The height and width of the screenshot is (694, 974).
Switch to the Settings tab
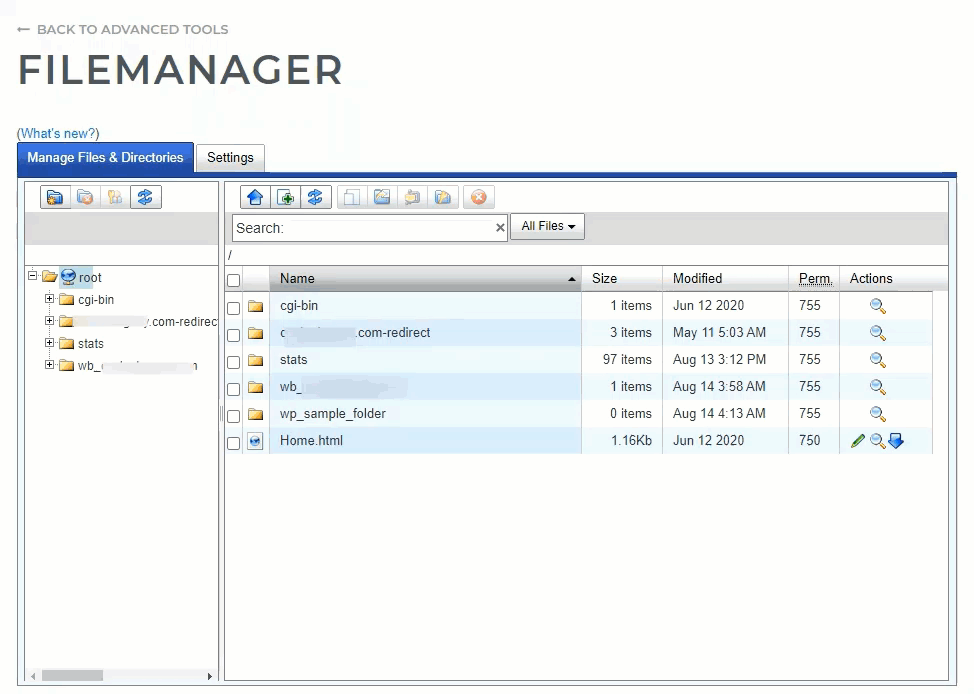(x=230, y=158)
